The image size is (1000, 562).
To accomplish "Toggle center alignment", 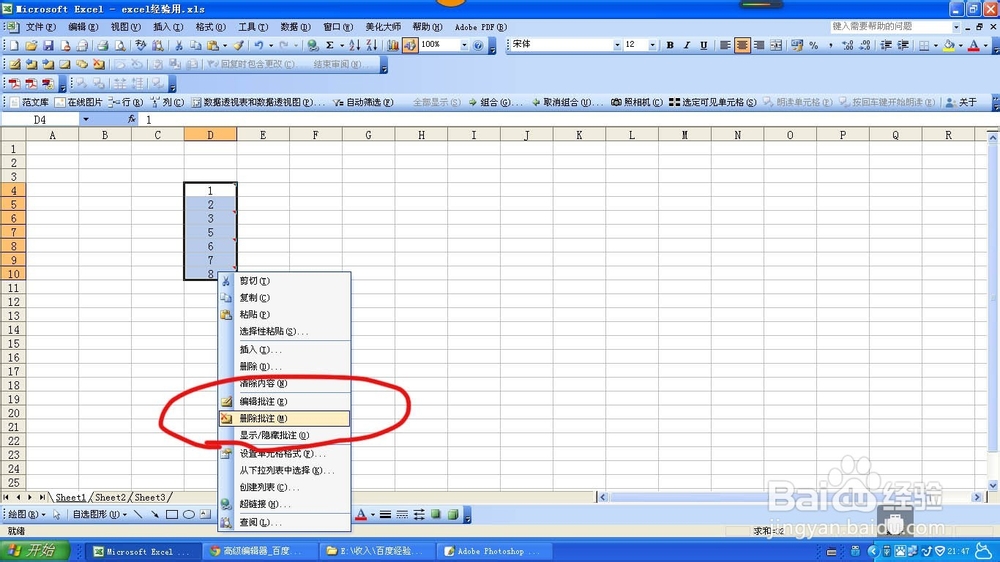I will tap(742, 45).
